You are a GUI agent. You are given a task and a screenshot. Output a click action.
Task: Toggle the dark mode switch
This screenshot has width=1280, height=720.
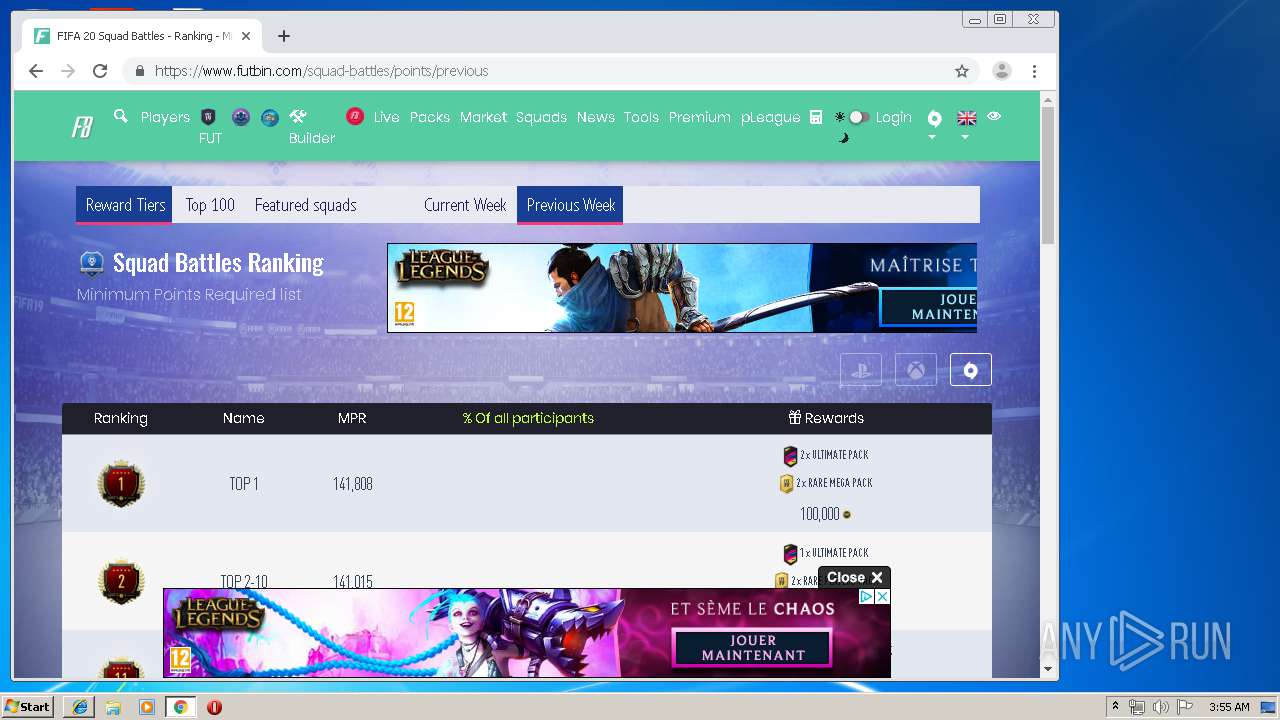858,117
